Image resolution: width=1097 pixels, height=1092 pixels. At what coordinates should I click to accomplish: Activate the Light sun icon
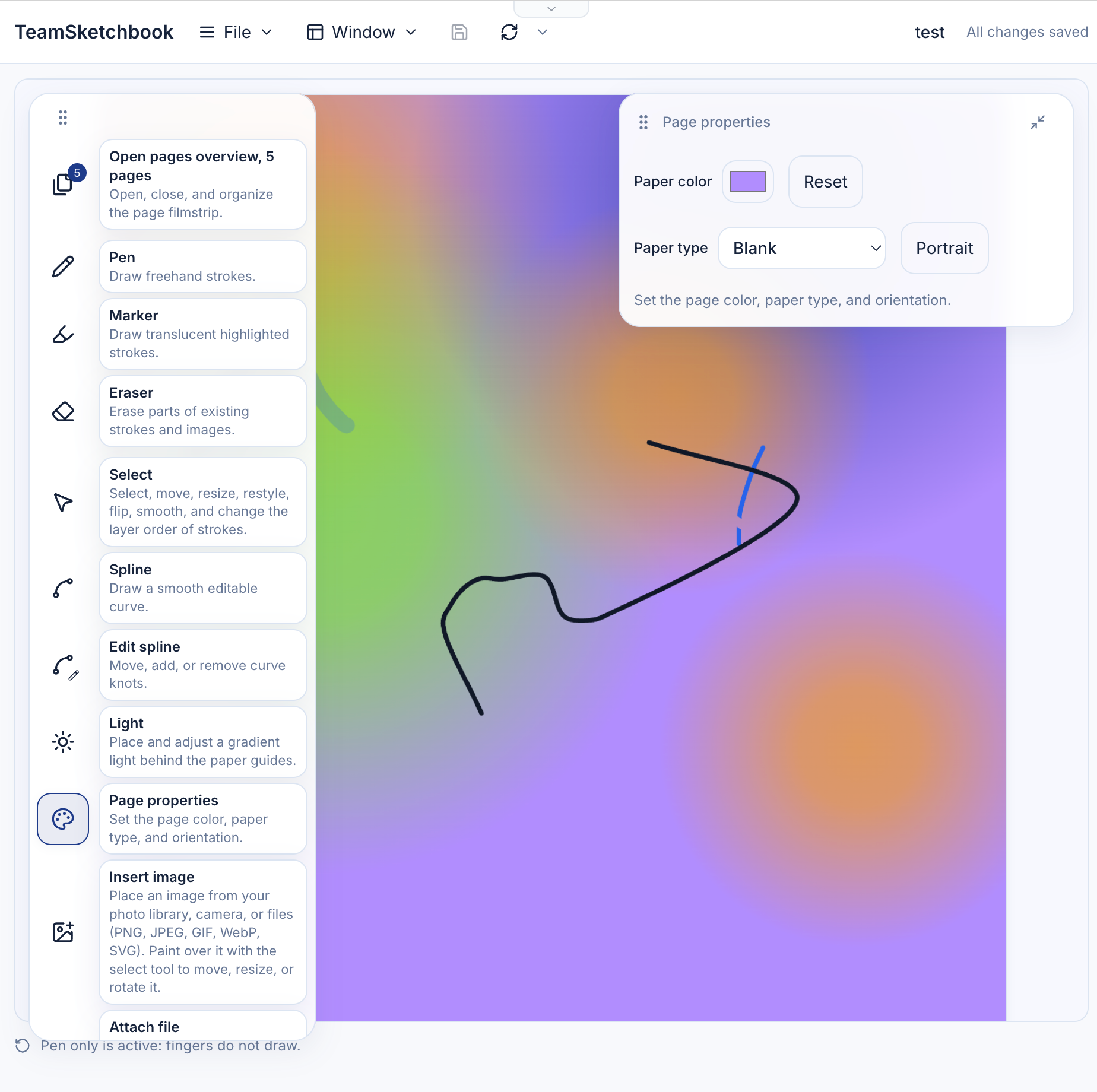pyautogui.click(x=63, y=742)
